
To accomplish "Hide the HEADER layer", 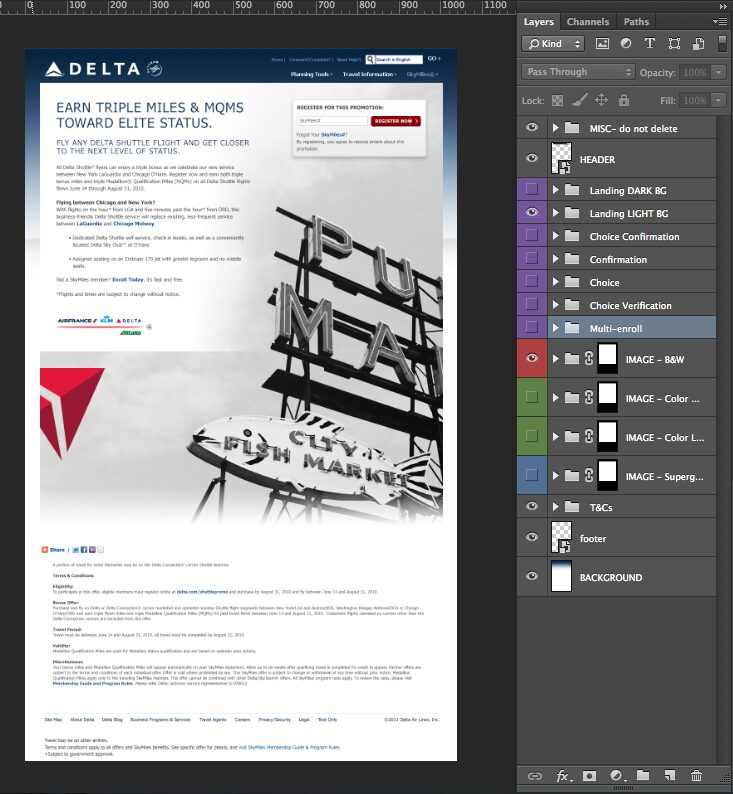I will 532,158.
